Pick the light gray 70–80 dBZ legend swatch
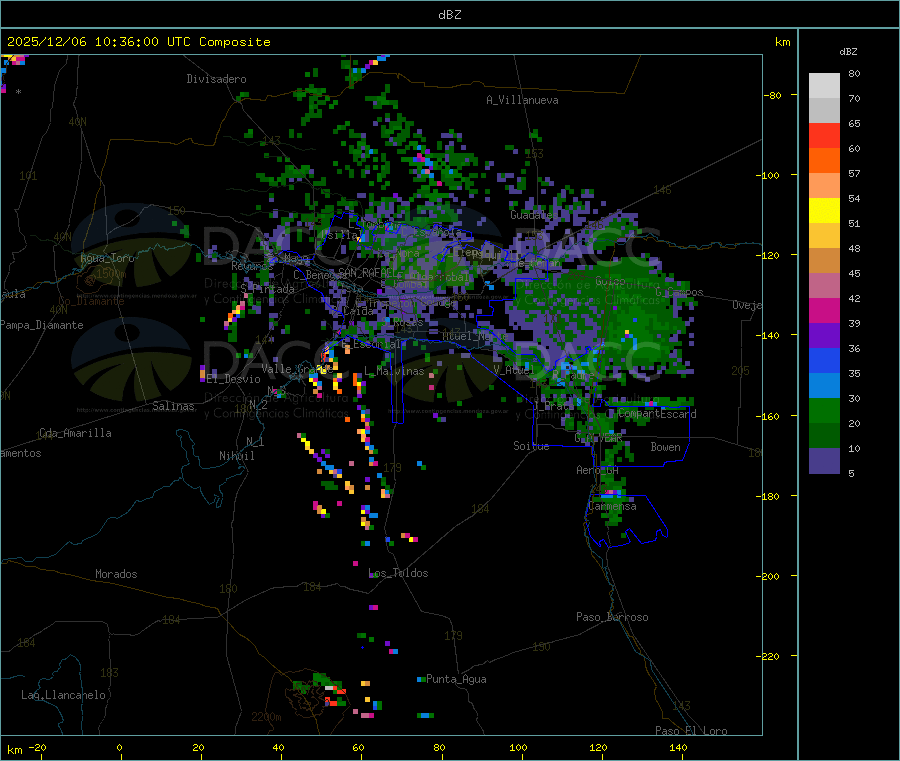Image resolution: width=900 pixels, height=761 pixels. 824,86
